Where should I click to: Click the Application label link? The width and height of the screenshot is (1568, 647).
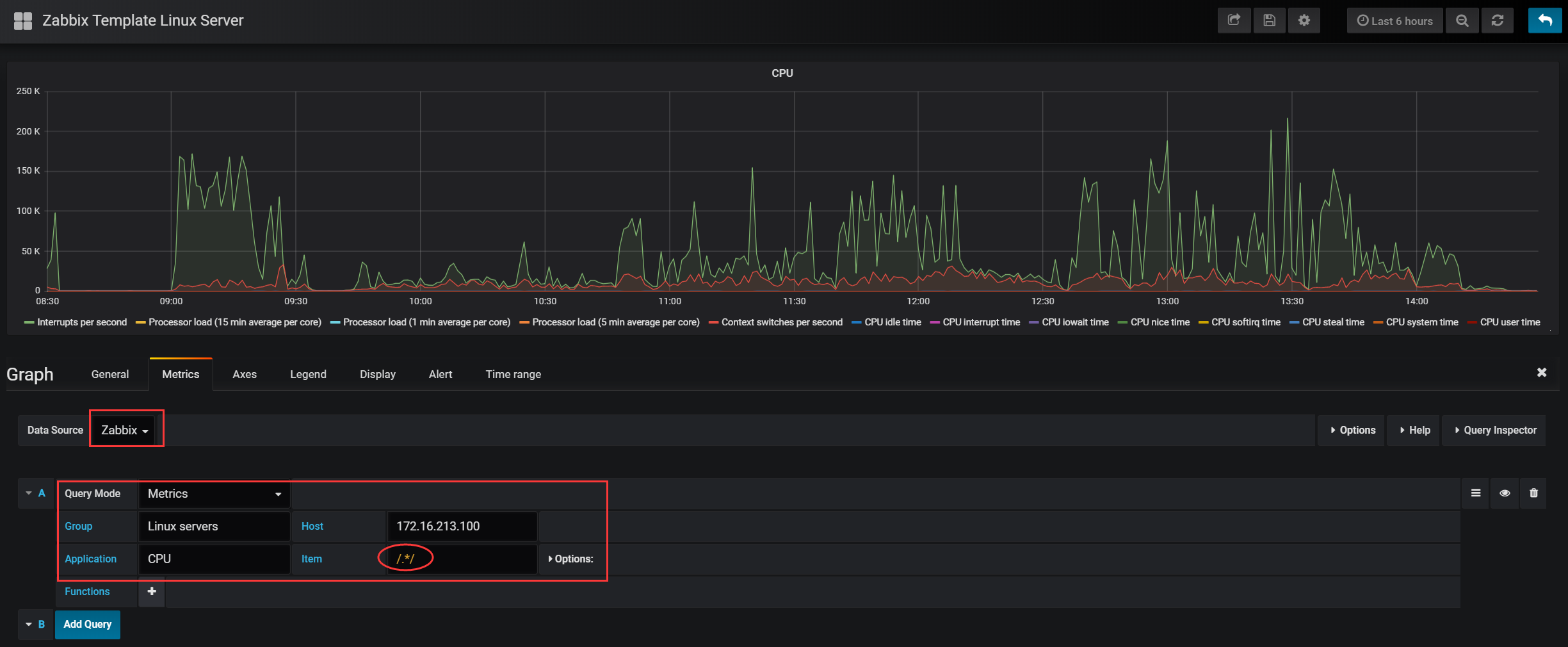click(90, 559)
